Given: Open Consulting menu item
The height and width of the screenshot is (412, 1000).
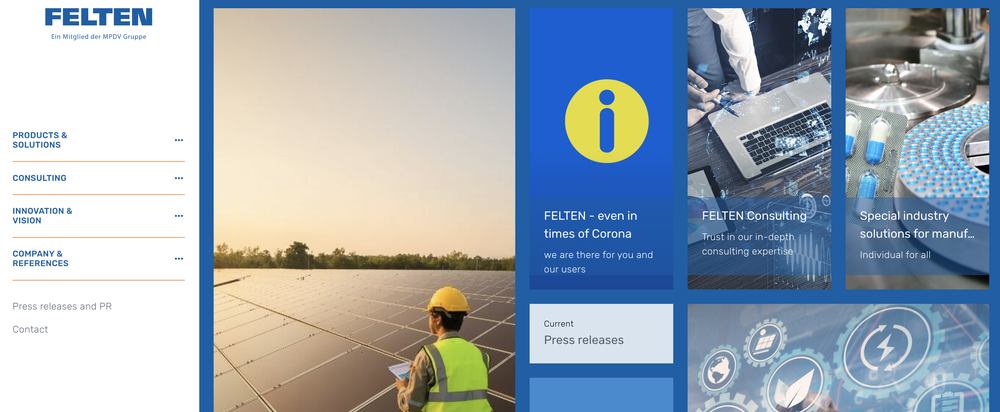Looking at the screenshot, I should pyautogui.click(x=40, y=178).
